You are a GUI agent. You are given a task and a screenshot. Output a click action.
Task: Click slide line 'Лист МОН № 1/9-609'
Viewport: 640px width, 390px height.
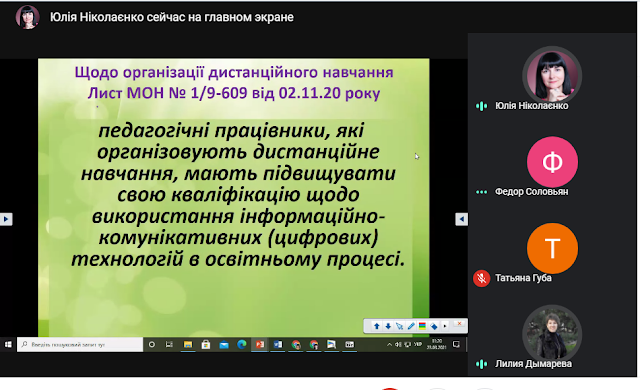click(167, 93)
